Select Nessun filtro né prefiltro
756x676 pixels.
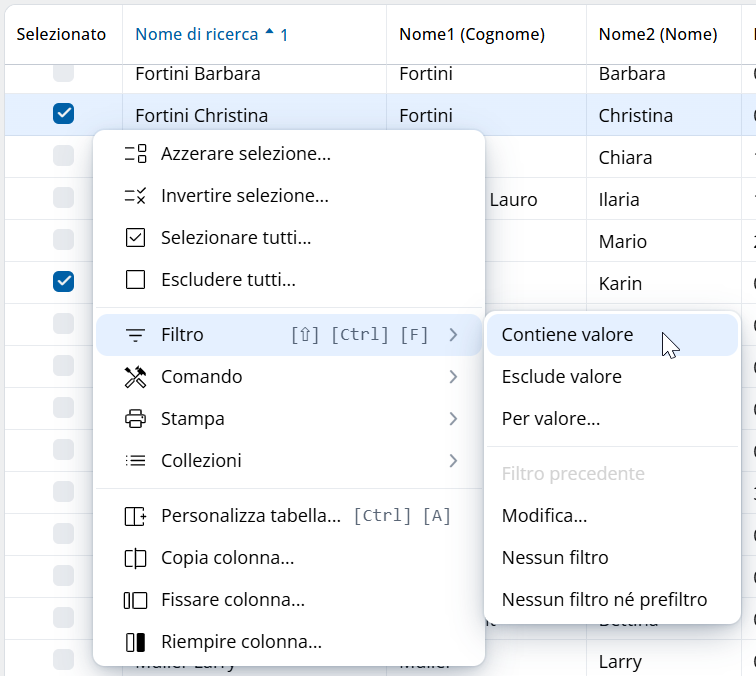point(612,600)
